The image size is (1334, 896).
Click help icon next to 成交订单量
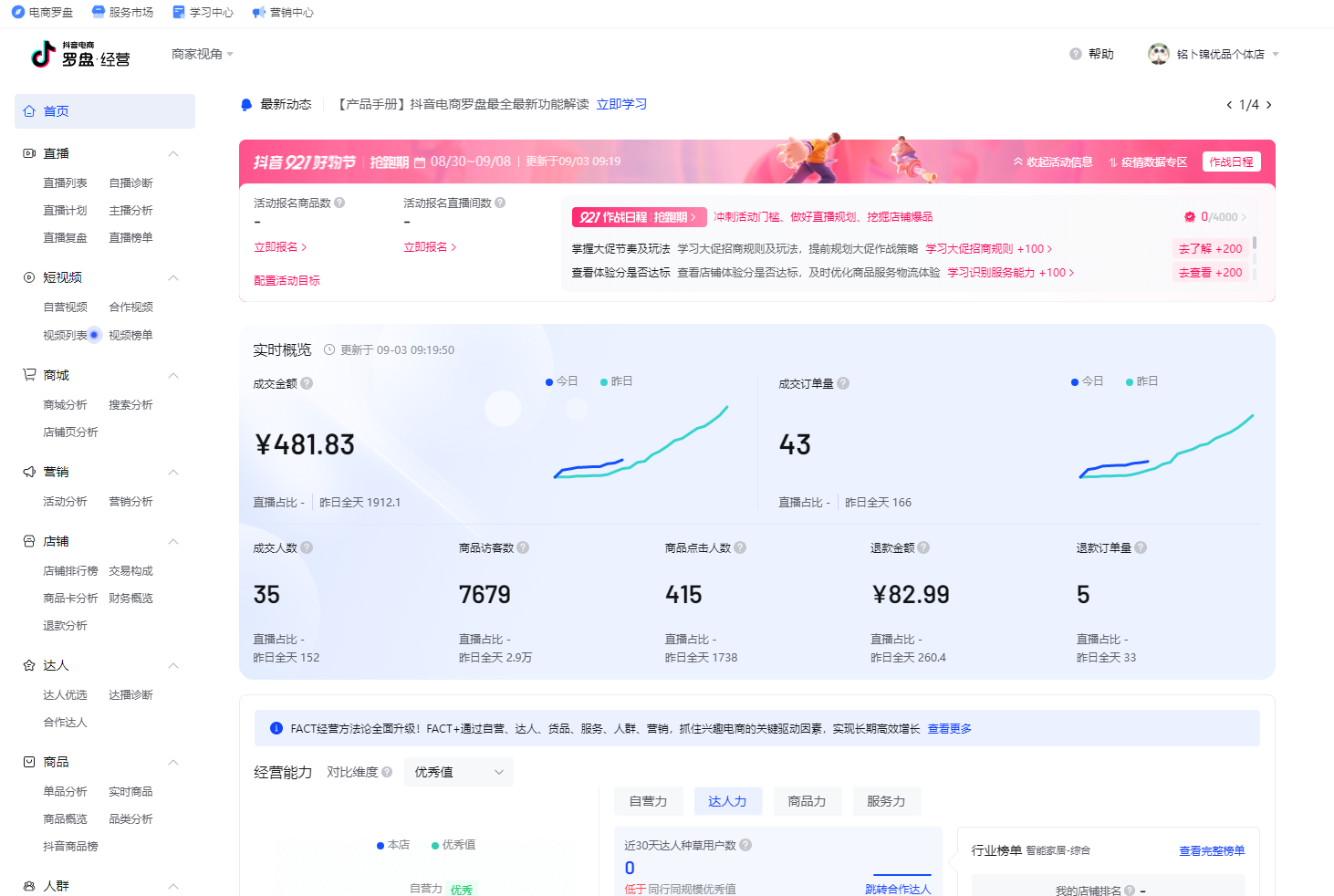(843, 383)
